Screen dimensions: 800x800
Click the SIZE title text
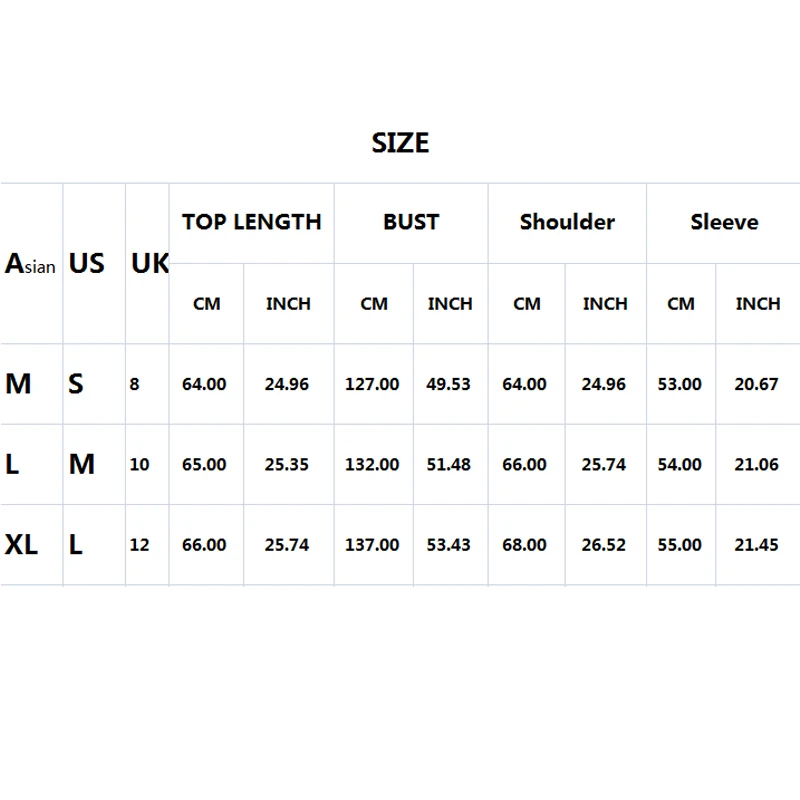[x=400, y=142]
